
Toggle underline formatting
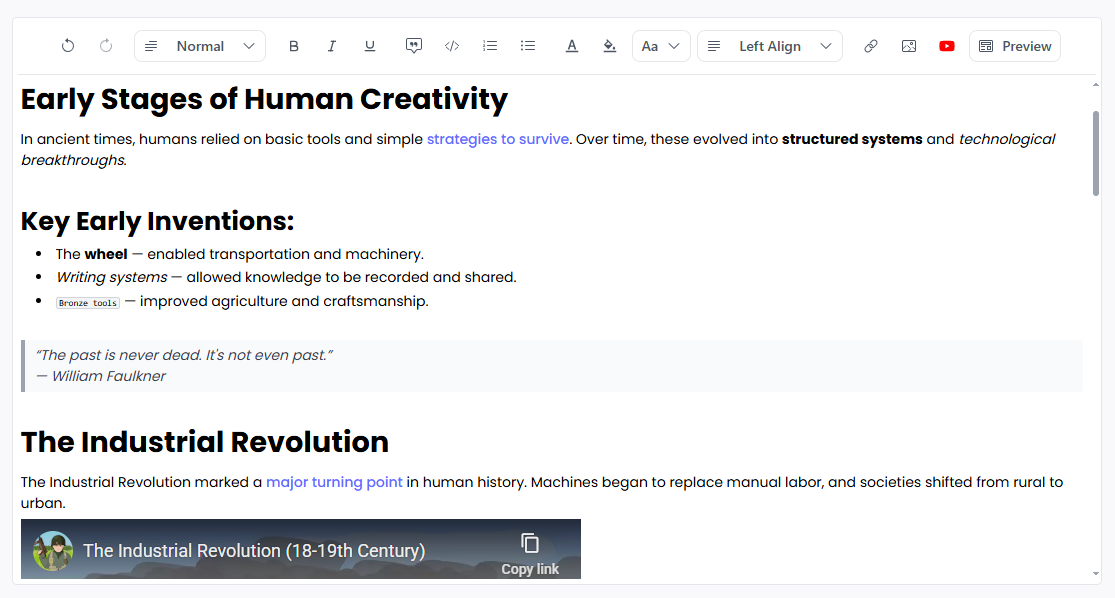(369, 45)
